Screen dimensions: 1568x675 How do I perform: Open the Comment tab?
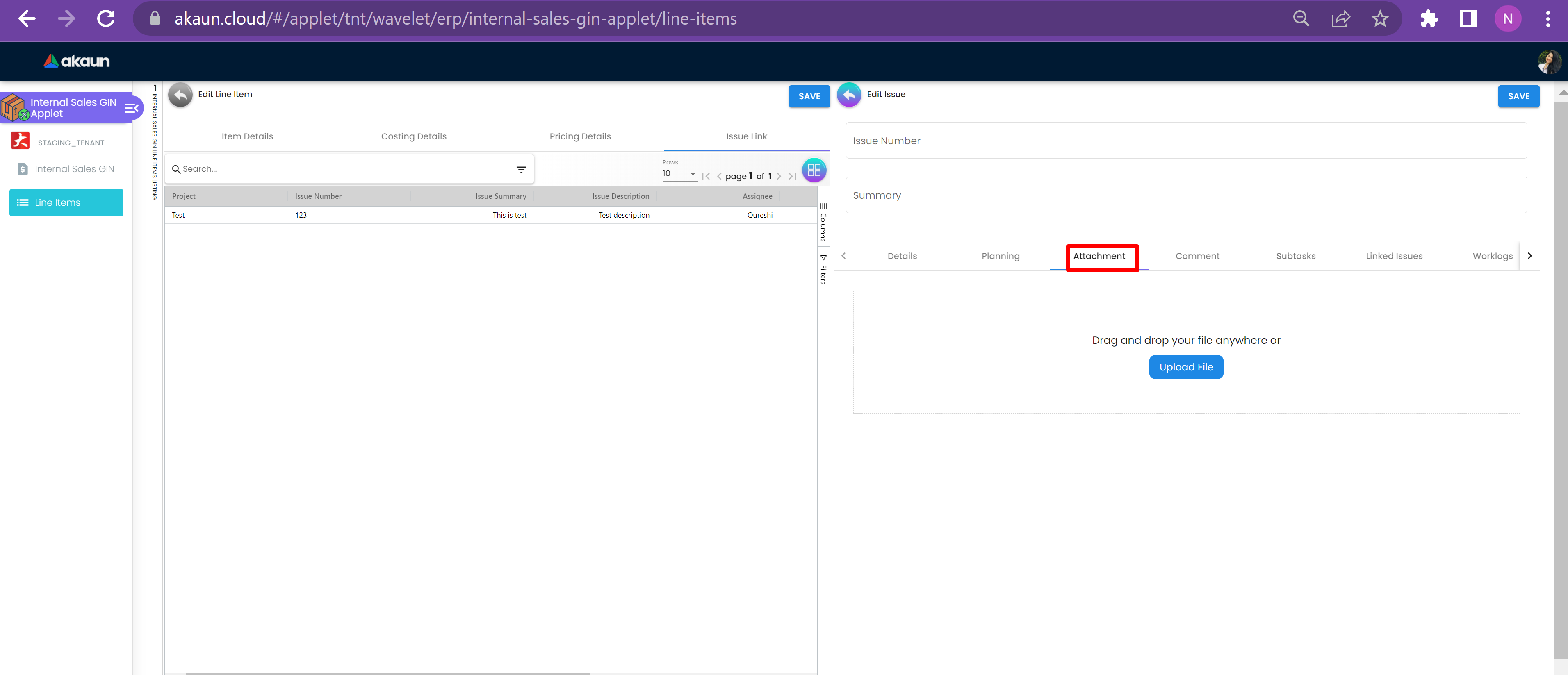[1197, 256]
